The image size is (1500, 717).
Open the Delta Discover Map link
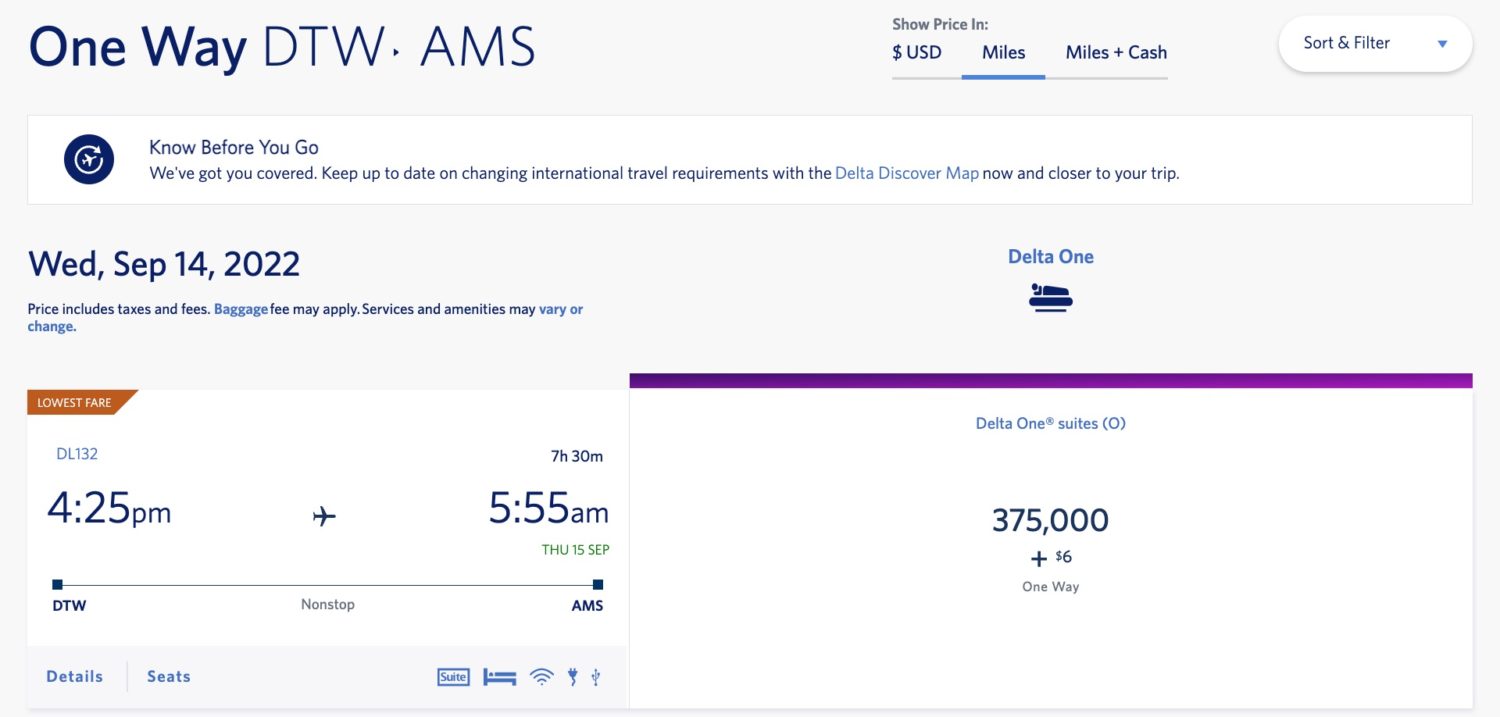pyautogui.click(x=907, y=172)
